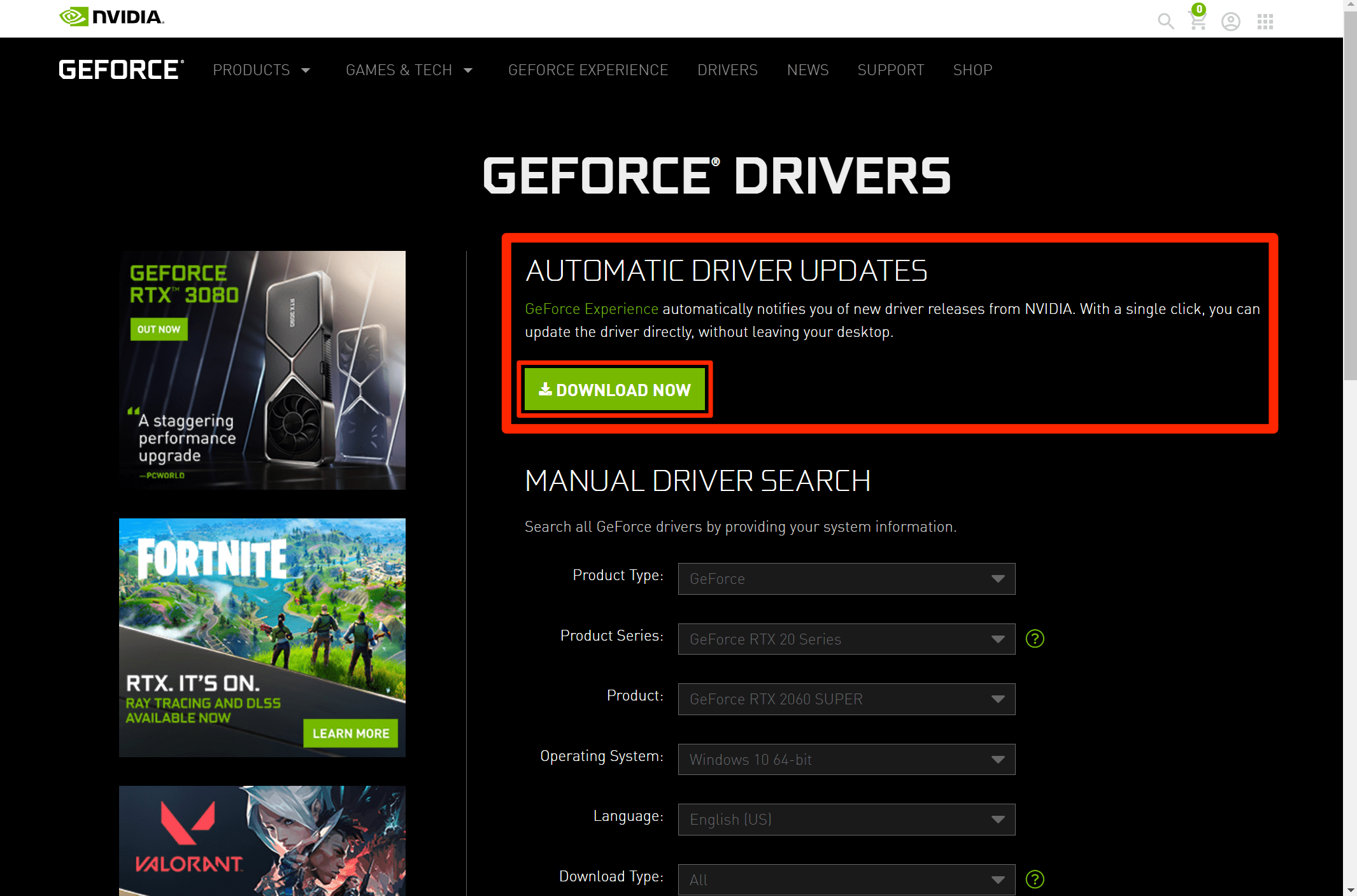Screen dimensions: 1357x896
Task: Open the search magnifier icon
Action: point(1165,22)
